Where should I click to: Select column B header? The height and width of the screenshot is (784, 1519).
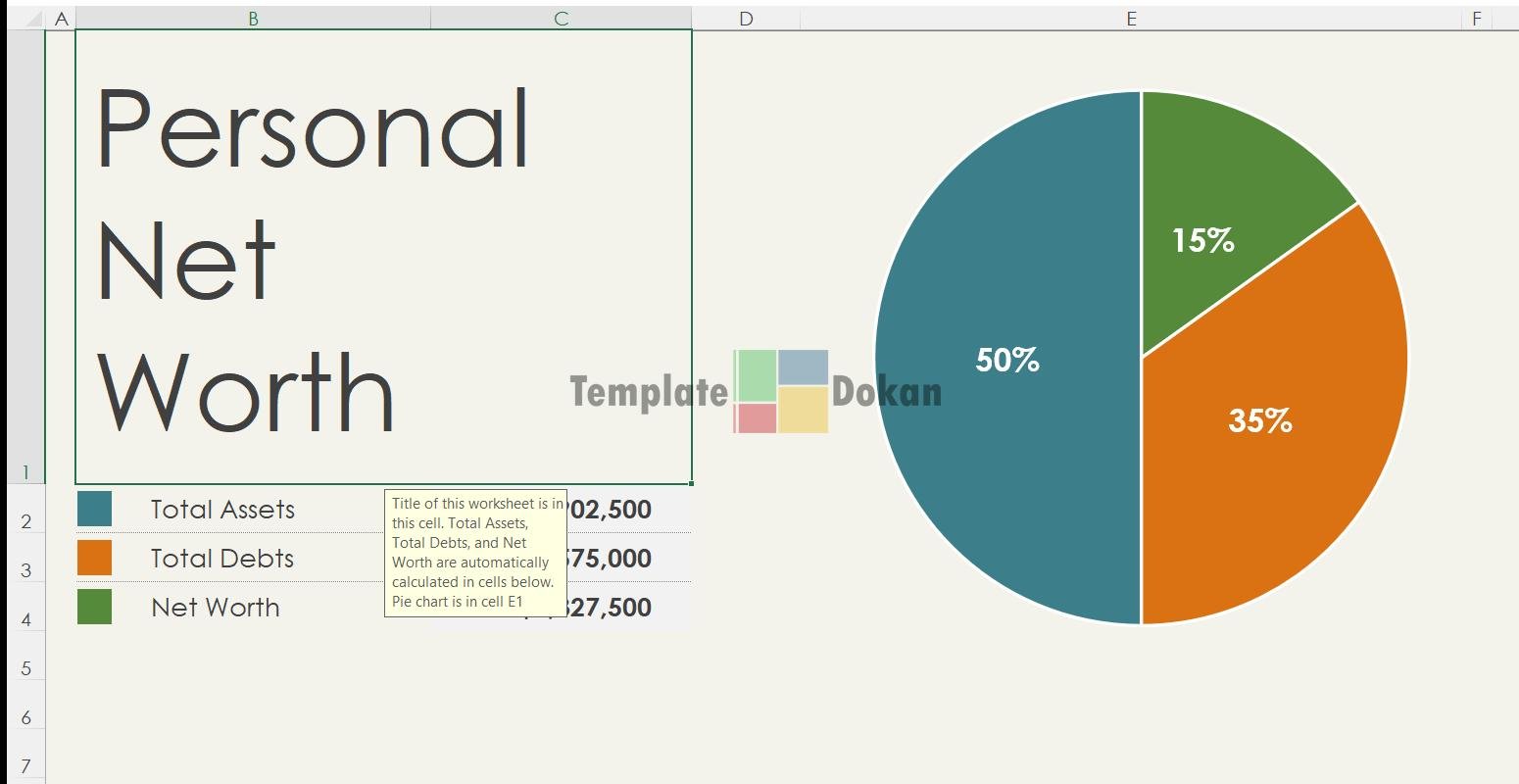point(253,19)
